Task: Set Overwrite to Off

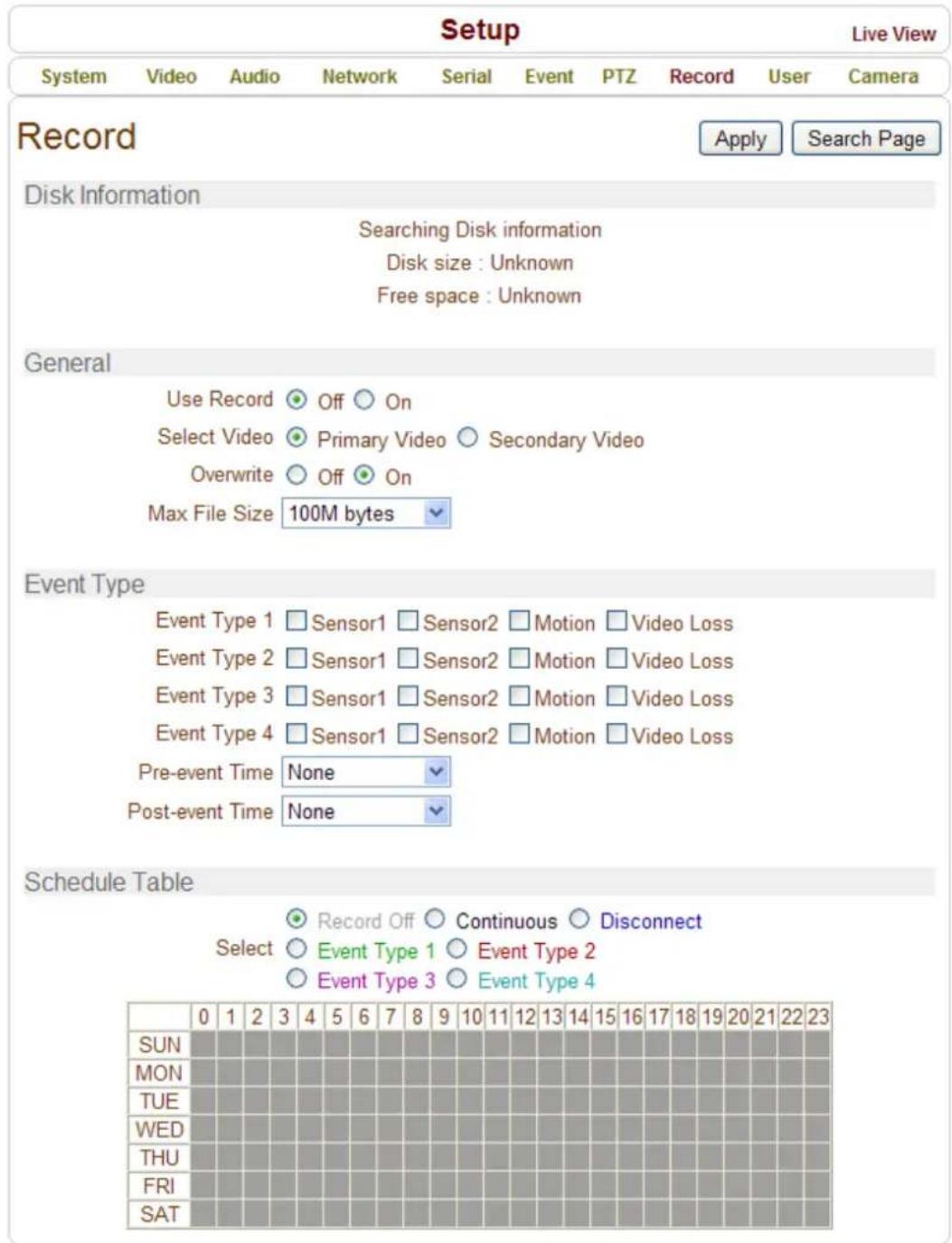Action: click(297, 475)
